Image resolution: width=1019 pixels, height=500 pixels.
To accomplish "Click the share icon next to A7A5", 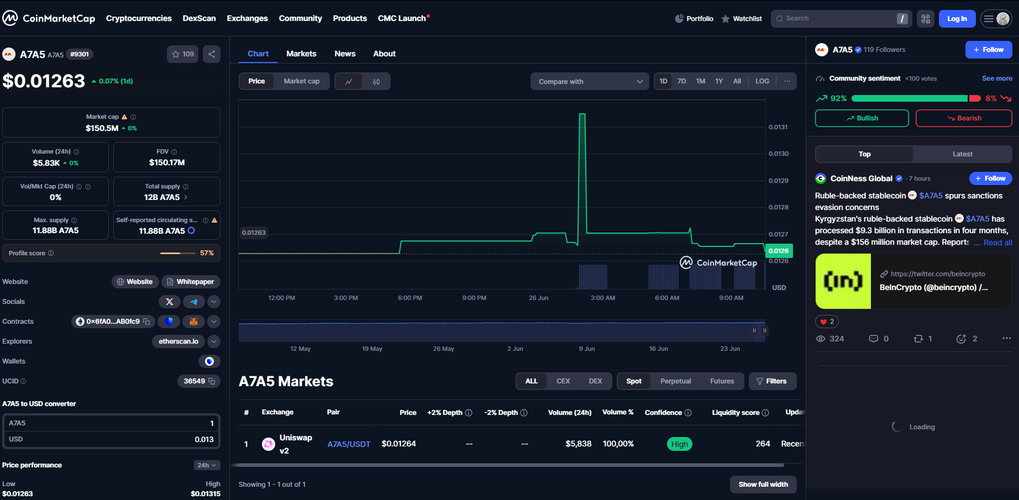I will point(211,54).
